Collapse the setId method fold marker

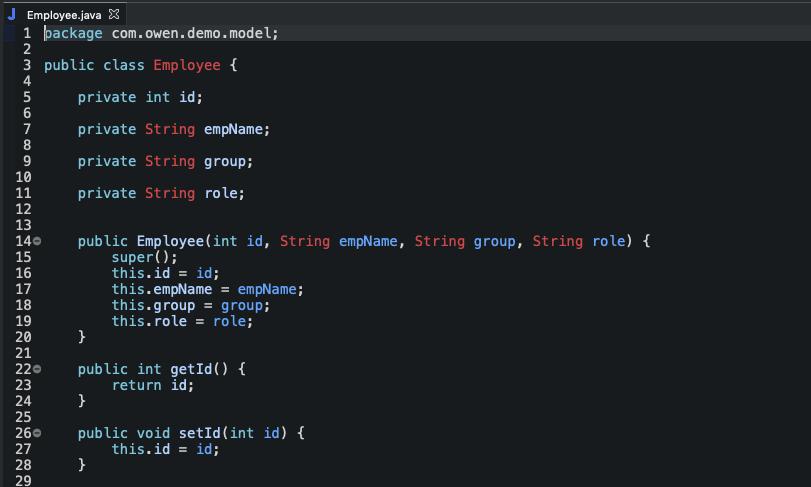pyautogui.click(x=37, y=433)
